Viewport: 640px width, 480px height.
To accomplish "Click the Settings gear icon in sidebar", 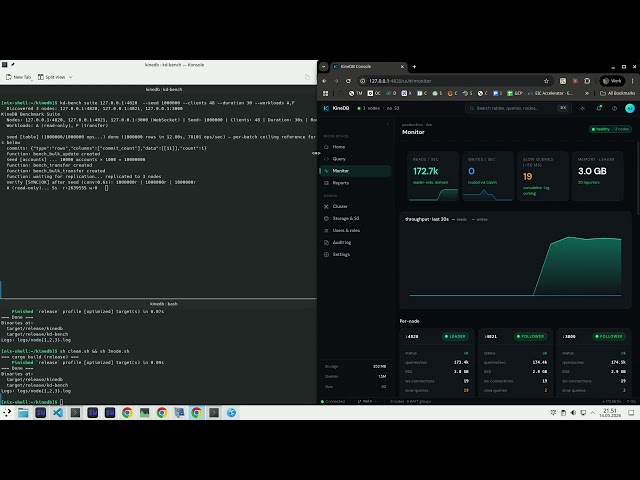I will pyautogui.click(x=326, y=254).
